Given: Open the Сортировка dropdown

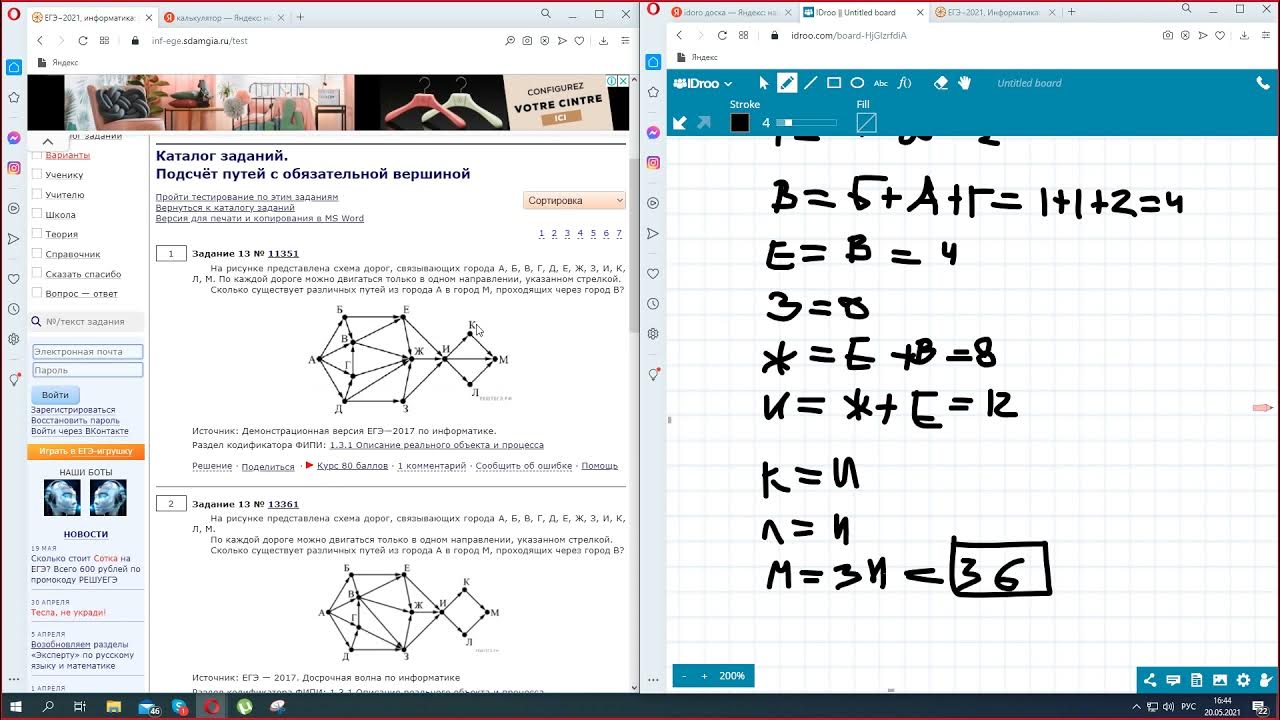Looking at the screenshot, I should click(x=574, y=200).
